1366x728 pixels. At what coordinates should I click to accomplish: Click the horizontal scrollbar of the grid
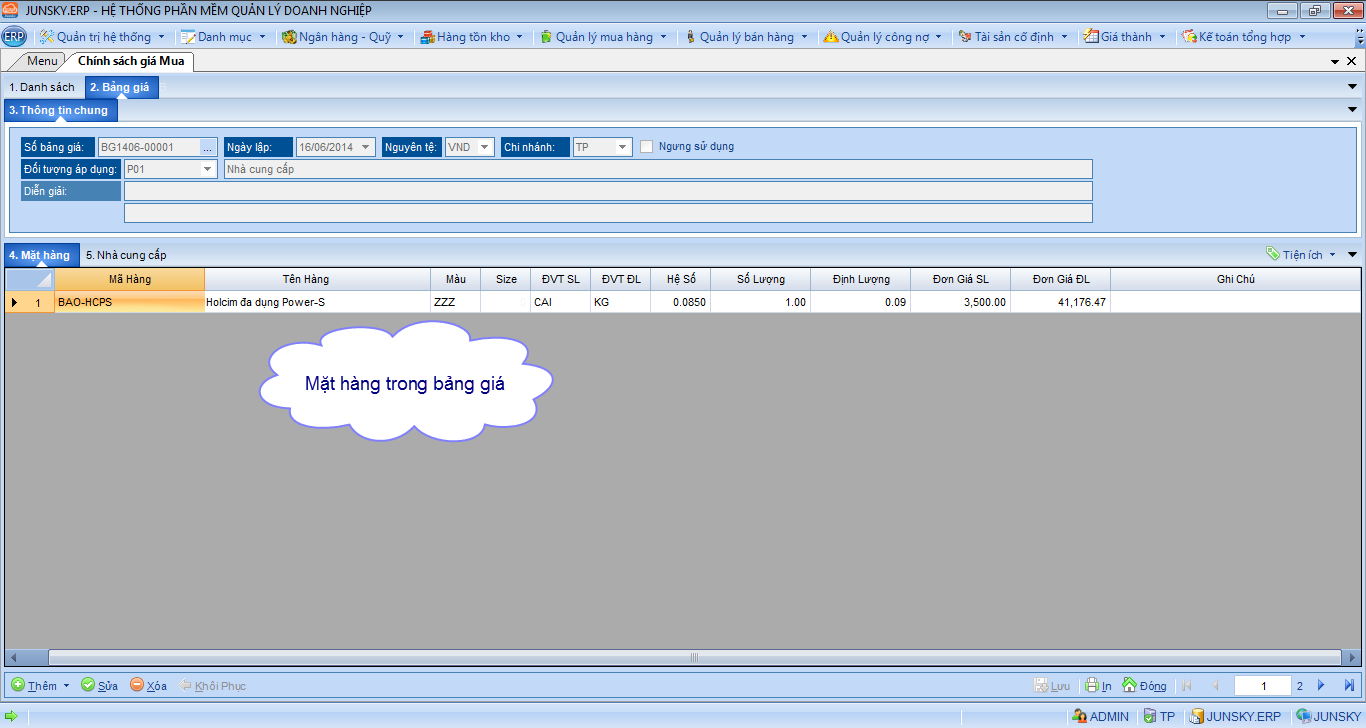pos(693,657)
